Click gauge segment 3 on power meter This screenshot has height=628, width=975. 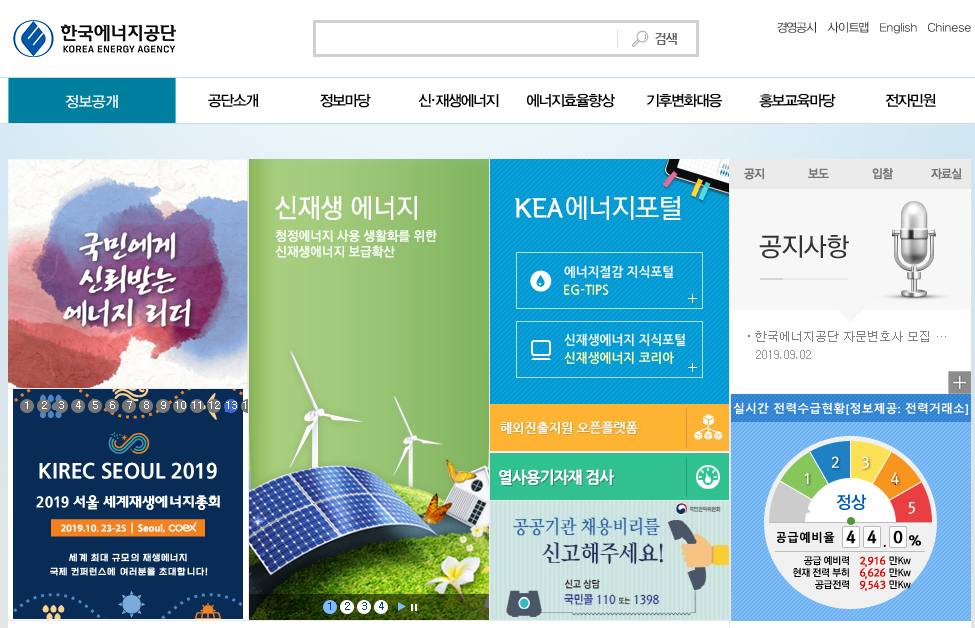coord(866,463)
